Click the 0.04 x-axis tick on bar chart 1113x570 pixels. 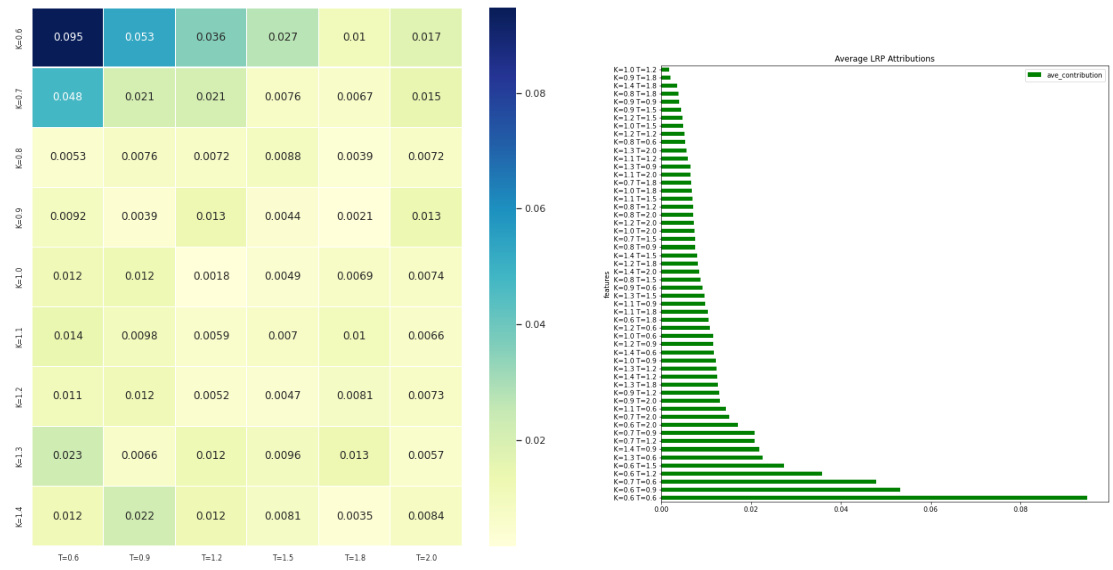[x=840, y=509]
